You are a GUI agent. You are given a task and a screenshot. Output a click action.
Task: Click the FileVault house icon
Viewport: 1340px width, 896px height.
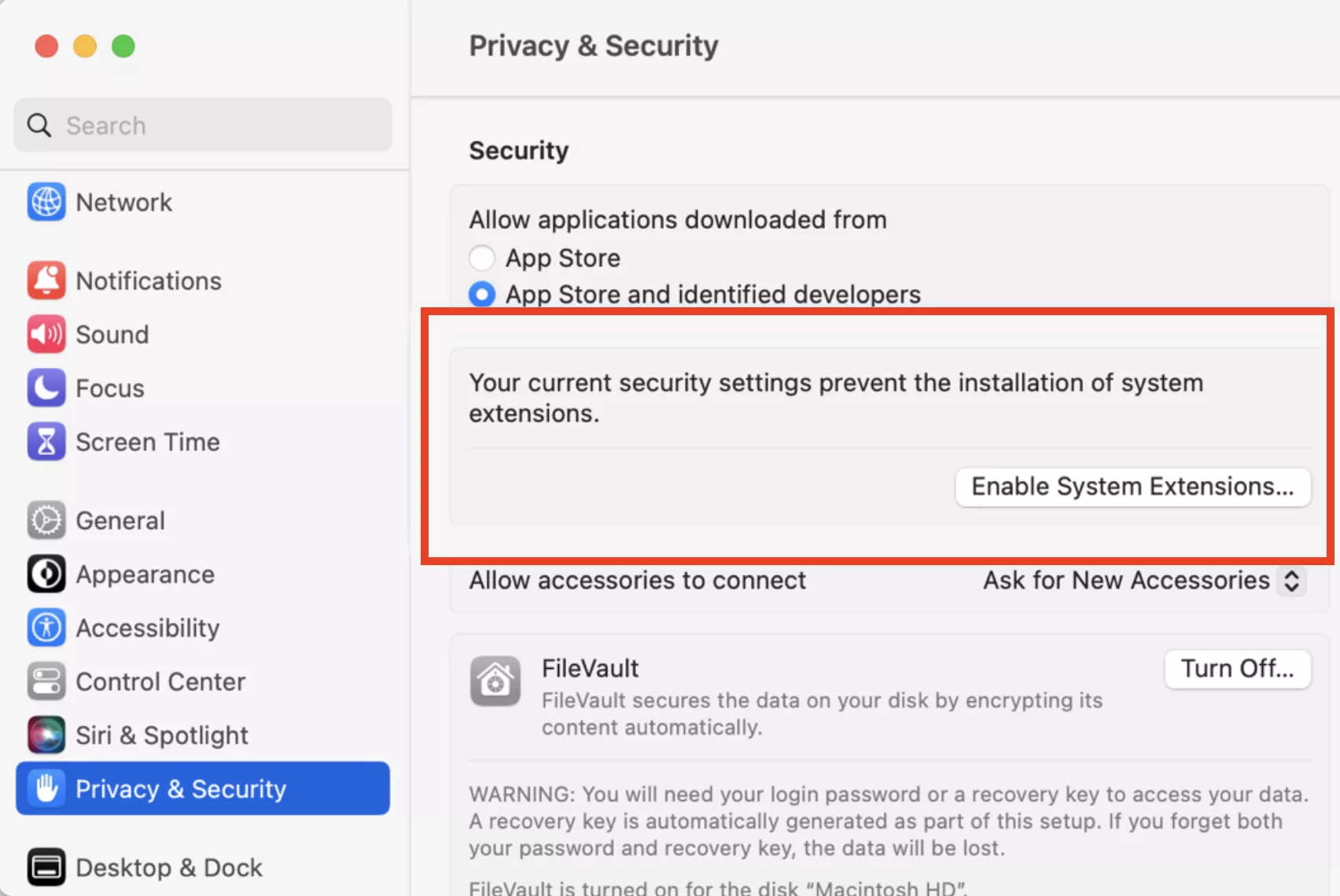(495, 681)
